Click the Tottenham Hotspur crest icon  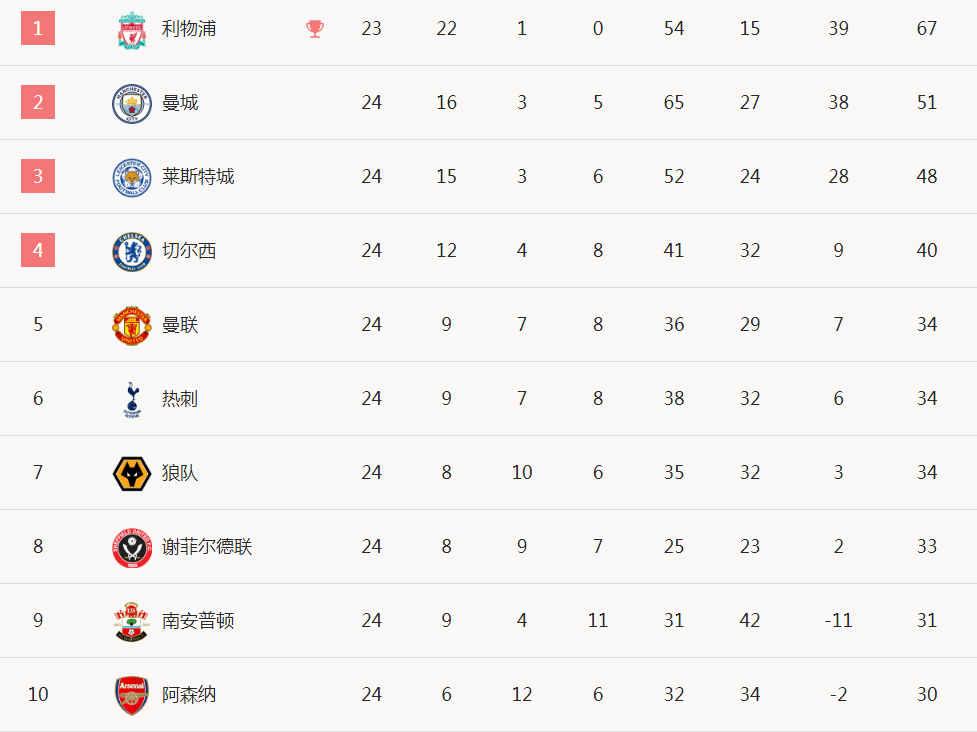pos(131,399)
